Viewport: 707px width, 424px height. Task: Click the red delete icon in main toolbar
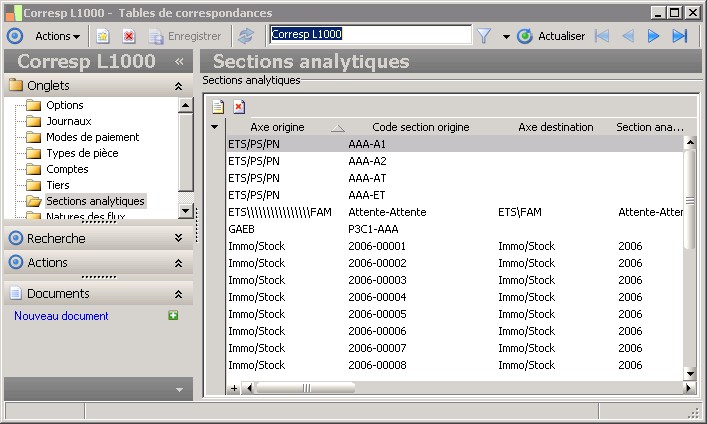[x=129, y=36]
